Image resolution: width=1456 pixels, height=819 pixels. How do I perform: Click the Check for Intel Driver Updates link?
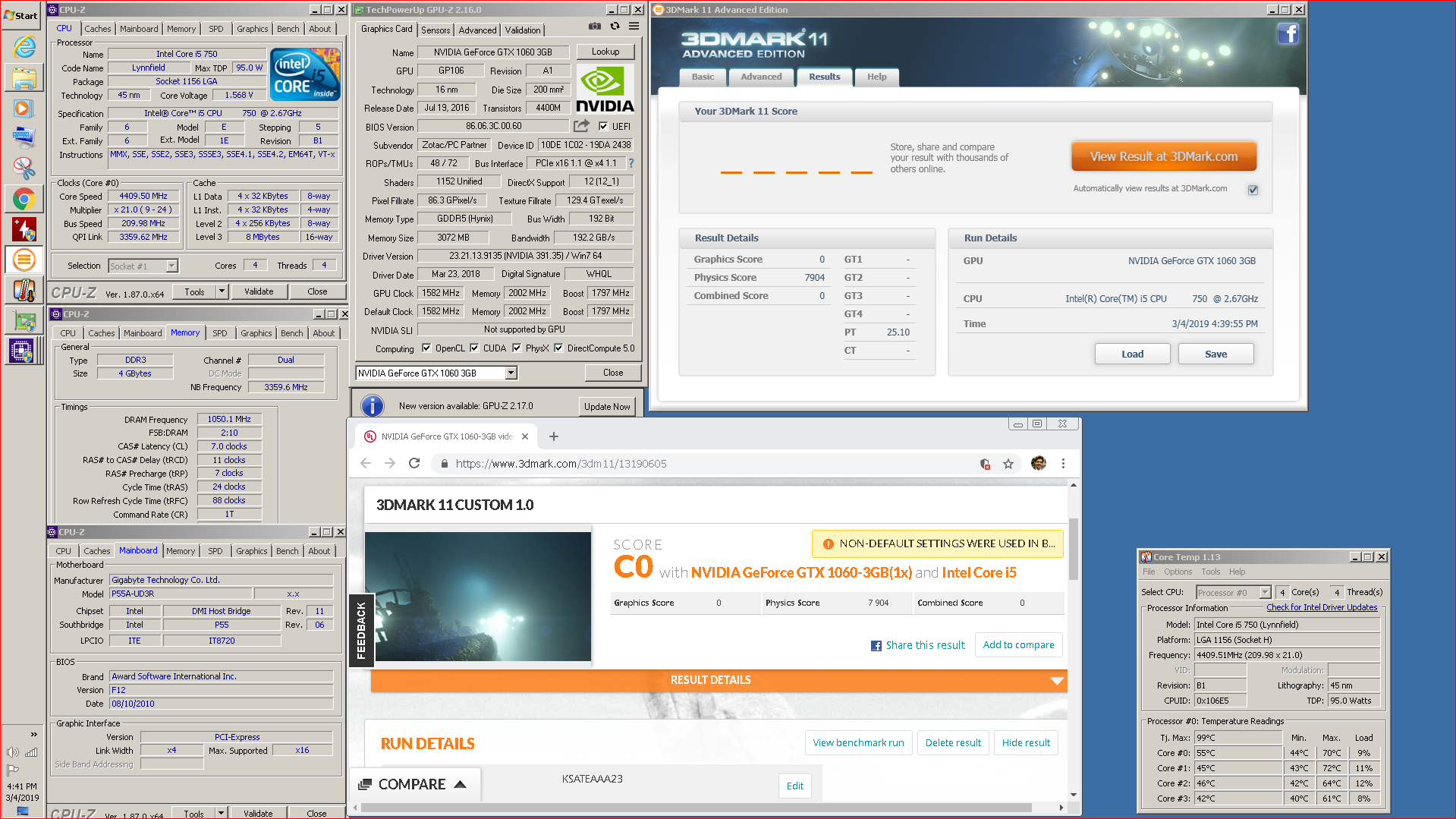tap(1322, 607)
